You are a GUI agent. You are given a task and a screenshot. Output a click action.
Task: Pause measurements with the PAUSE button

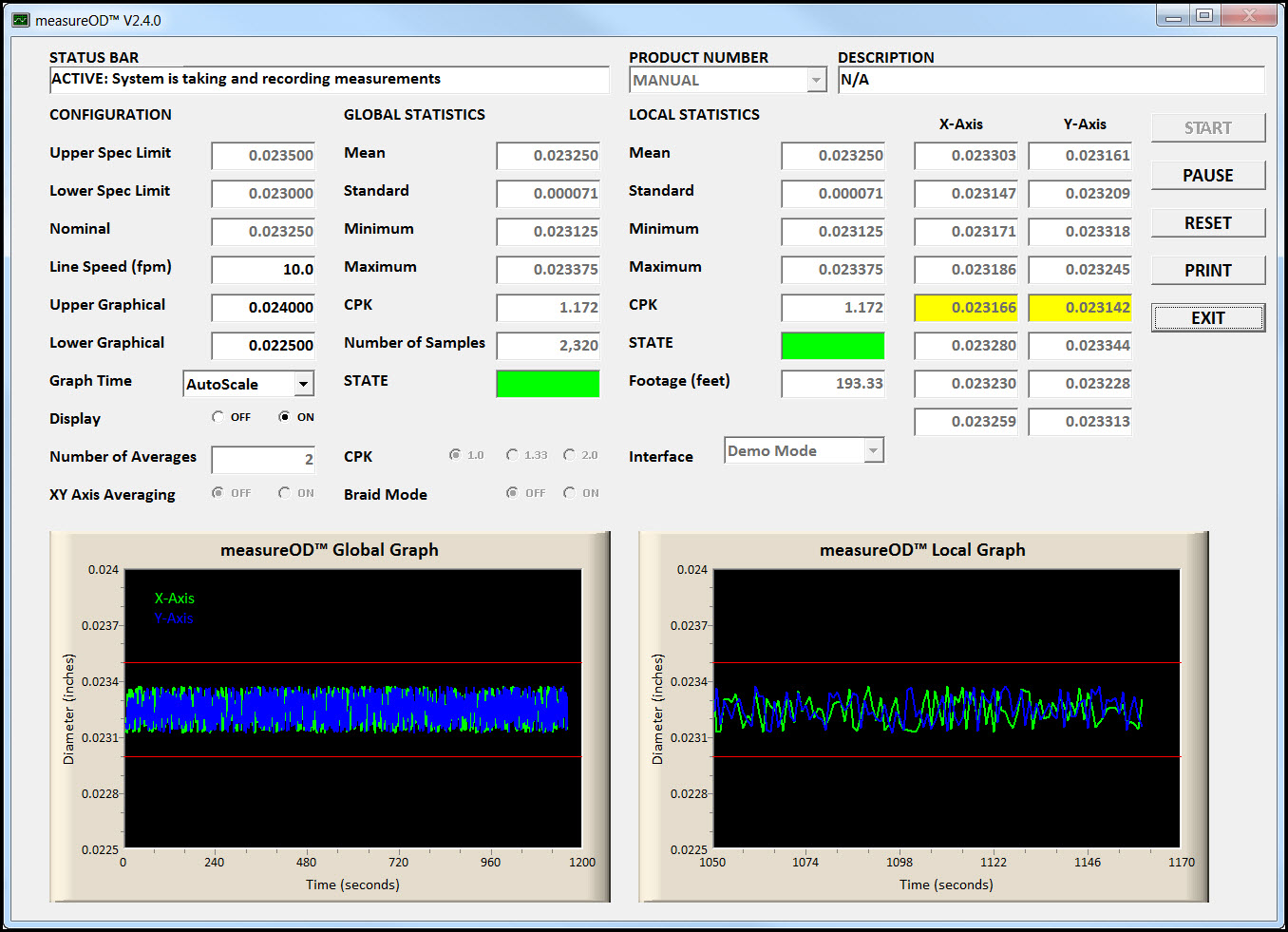[x=1208, y=176]
